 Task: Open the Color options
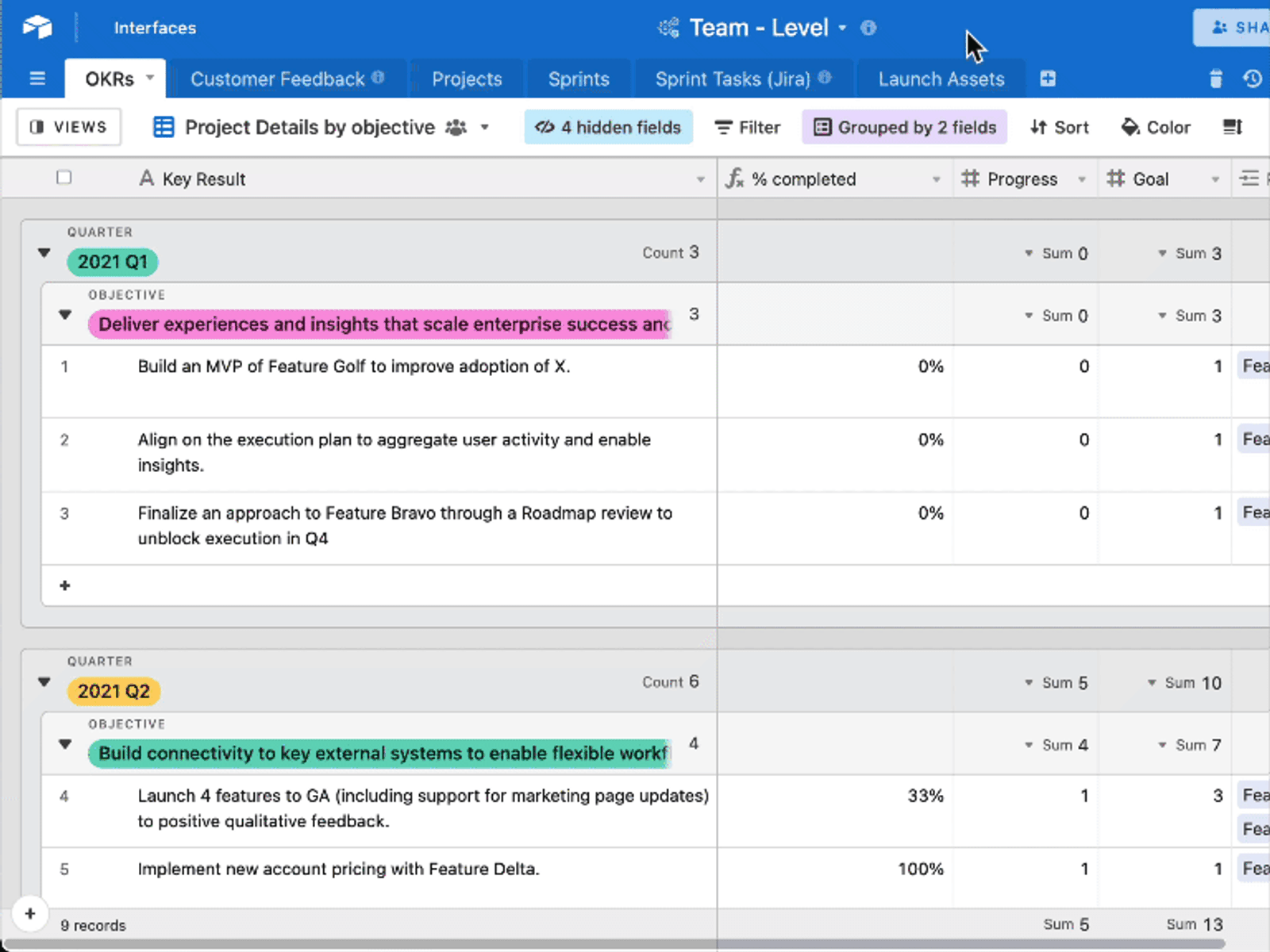pyautogui.click(x=1156, y=127)
